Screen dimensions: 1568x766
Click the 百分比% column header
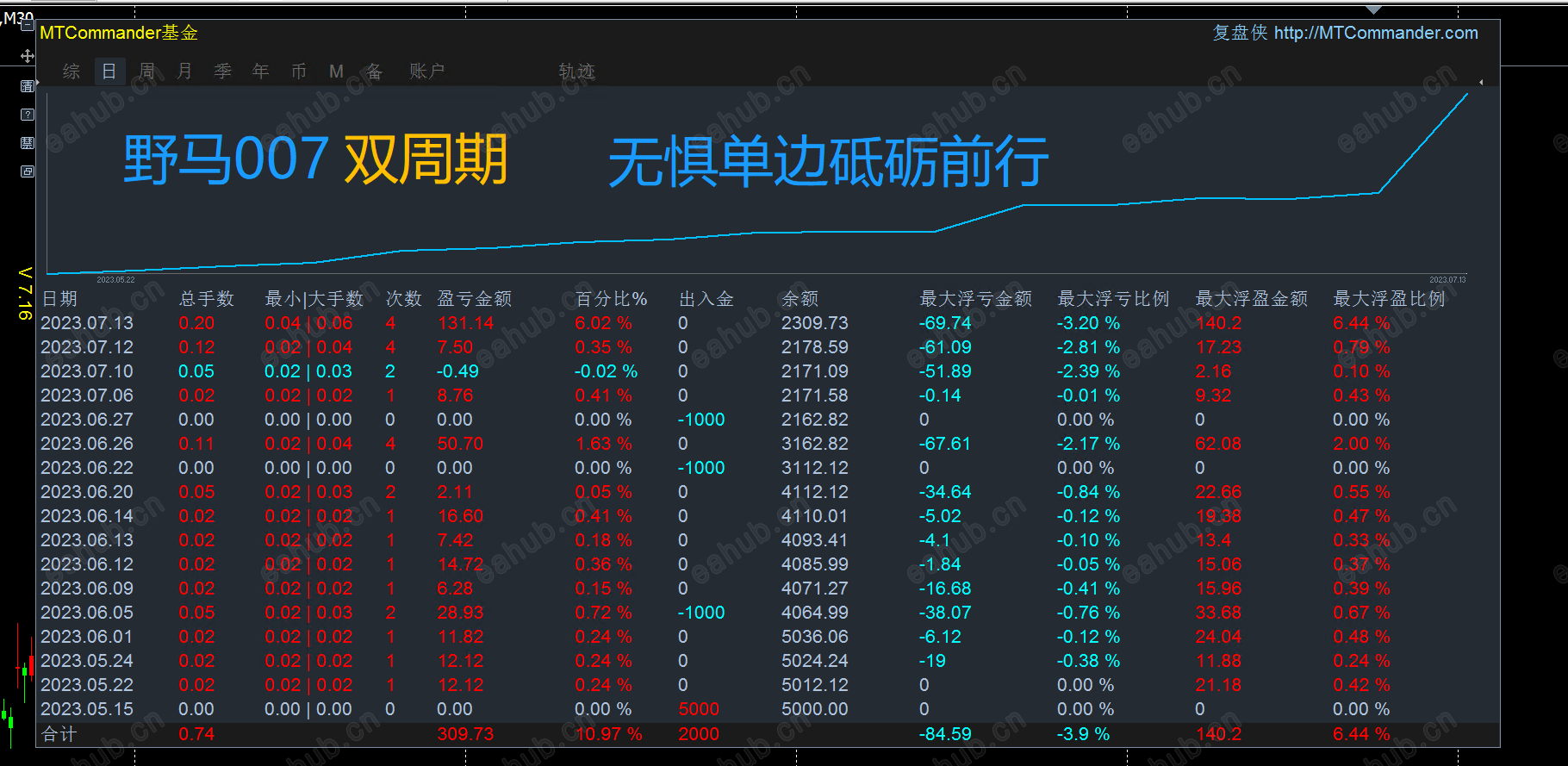(611, 299)
